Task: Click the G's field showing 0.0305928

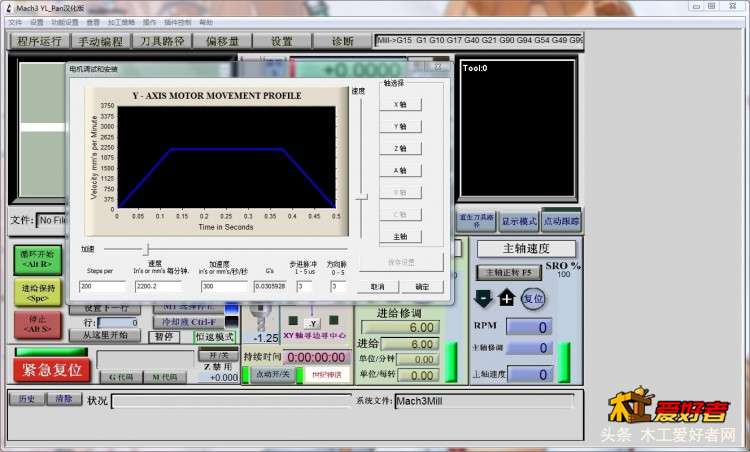Action: (270, 286)
